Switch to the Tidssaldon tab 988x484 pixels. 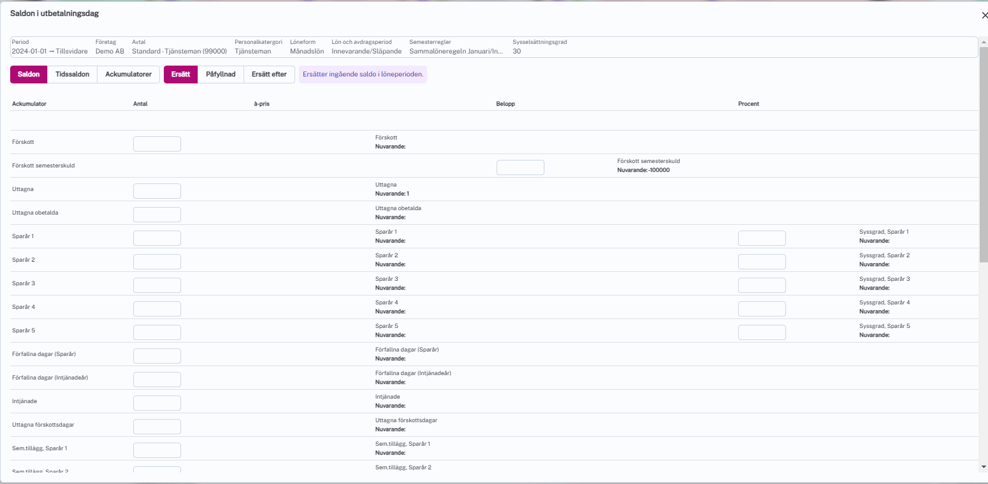(72, 74)
